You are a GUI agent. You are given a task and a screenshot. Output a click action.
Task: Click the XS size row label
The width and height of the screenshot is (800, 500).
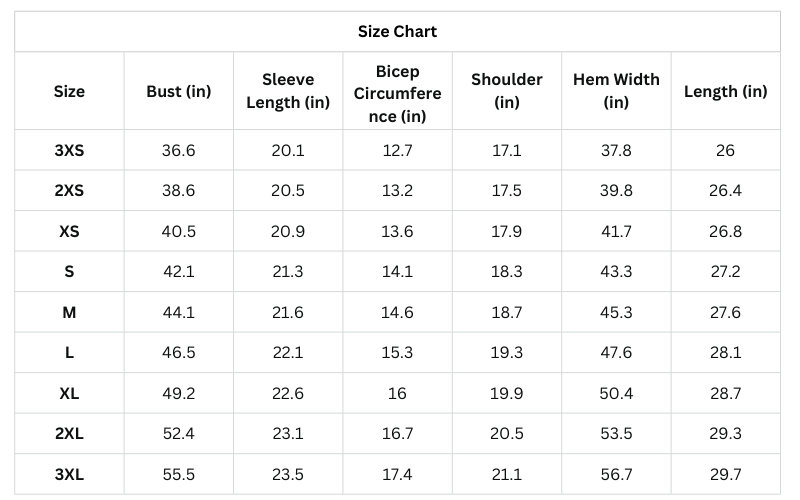(69, 231)
